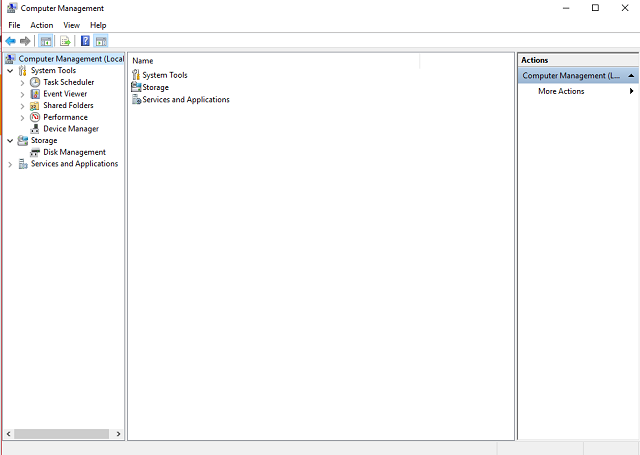
Task: Open Help via blue question-mark icon
Action: coord(85,41)
